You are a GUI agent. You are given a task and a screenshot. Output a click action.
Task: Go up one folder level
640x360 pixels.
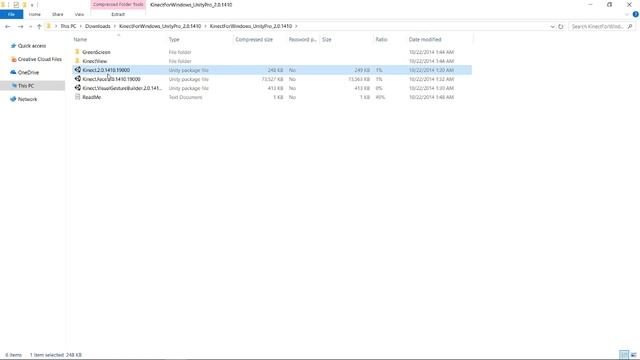[x=39, y=27]
